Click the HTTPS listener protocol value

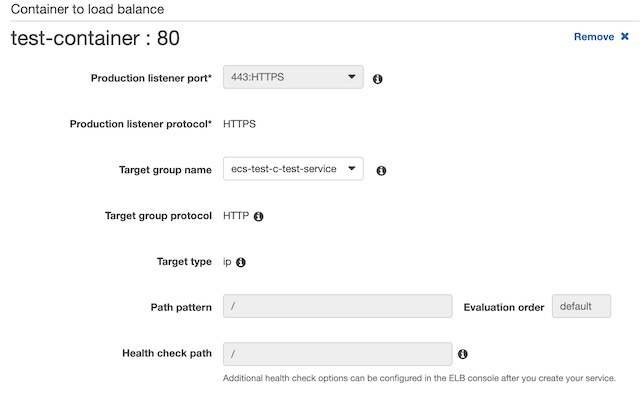click(x=239, y=124)
